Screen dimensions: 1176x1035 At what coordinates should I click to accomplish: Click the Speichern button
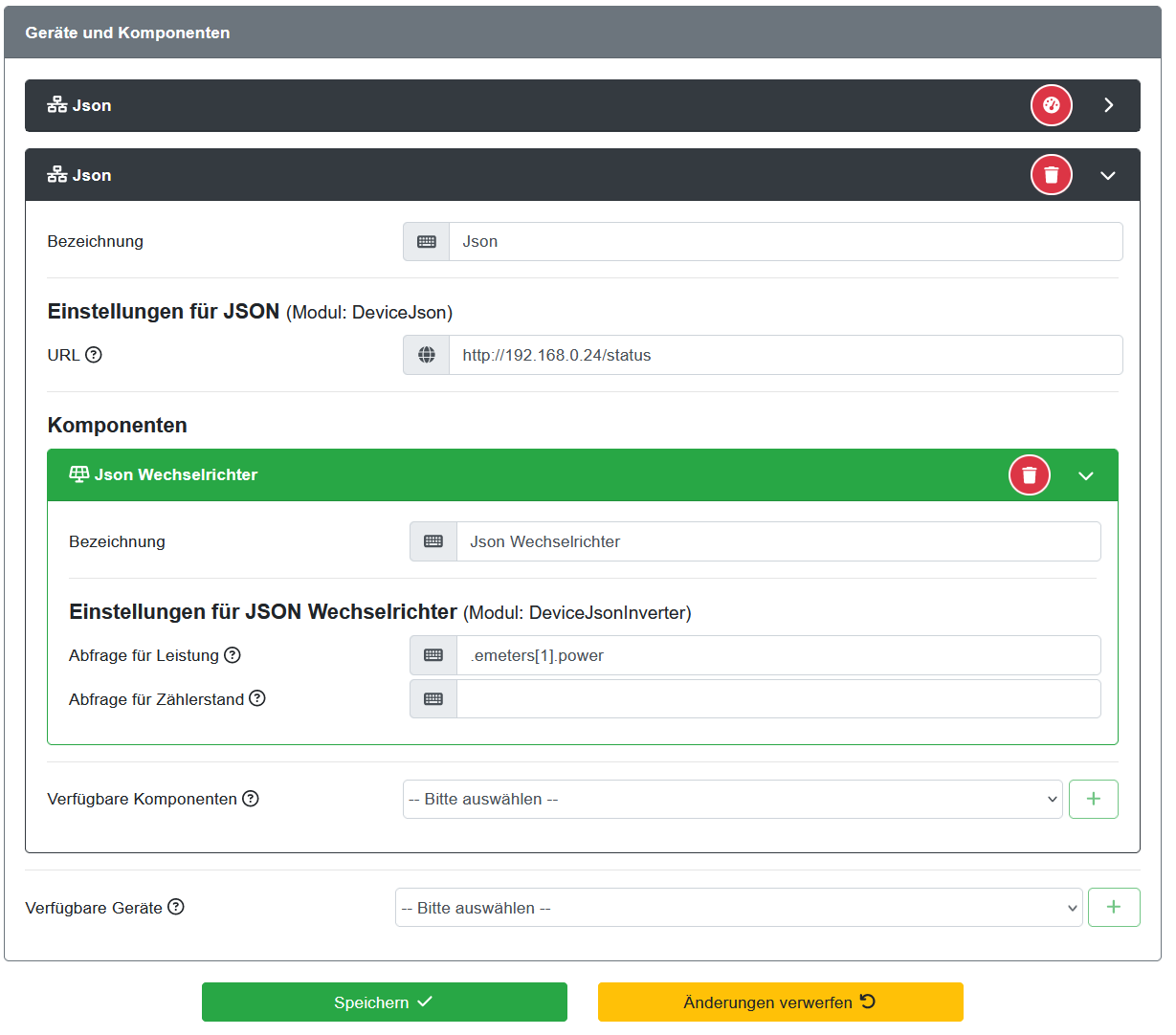click(x=384, y=1002)
